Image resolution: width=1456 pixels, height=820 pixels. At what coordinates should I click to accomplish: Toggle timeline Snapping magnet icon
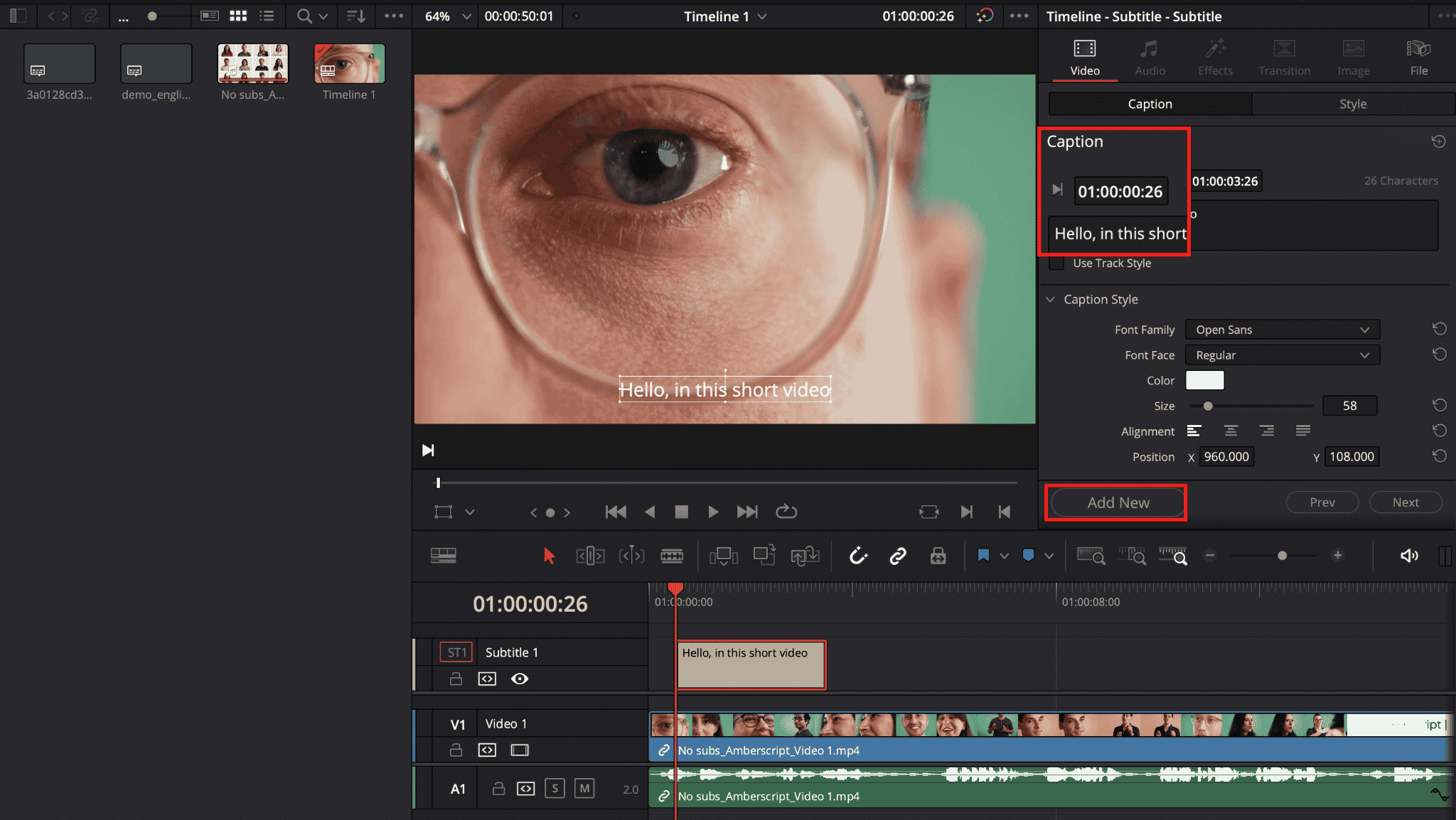click(858, 556)
